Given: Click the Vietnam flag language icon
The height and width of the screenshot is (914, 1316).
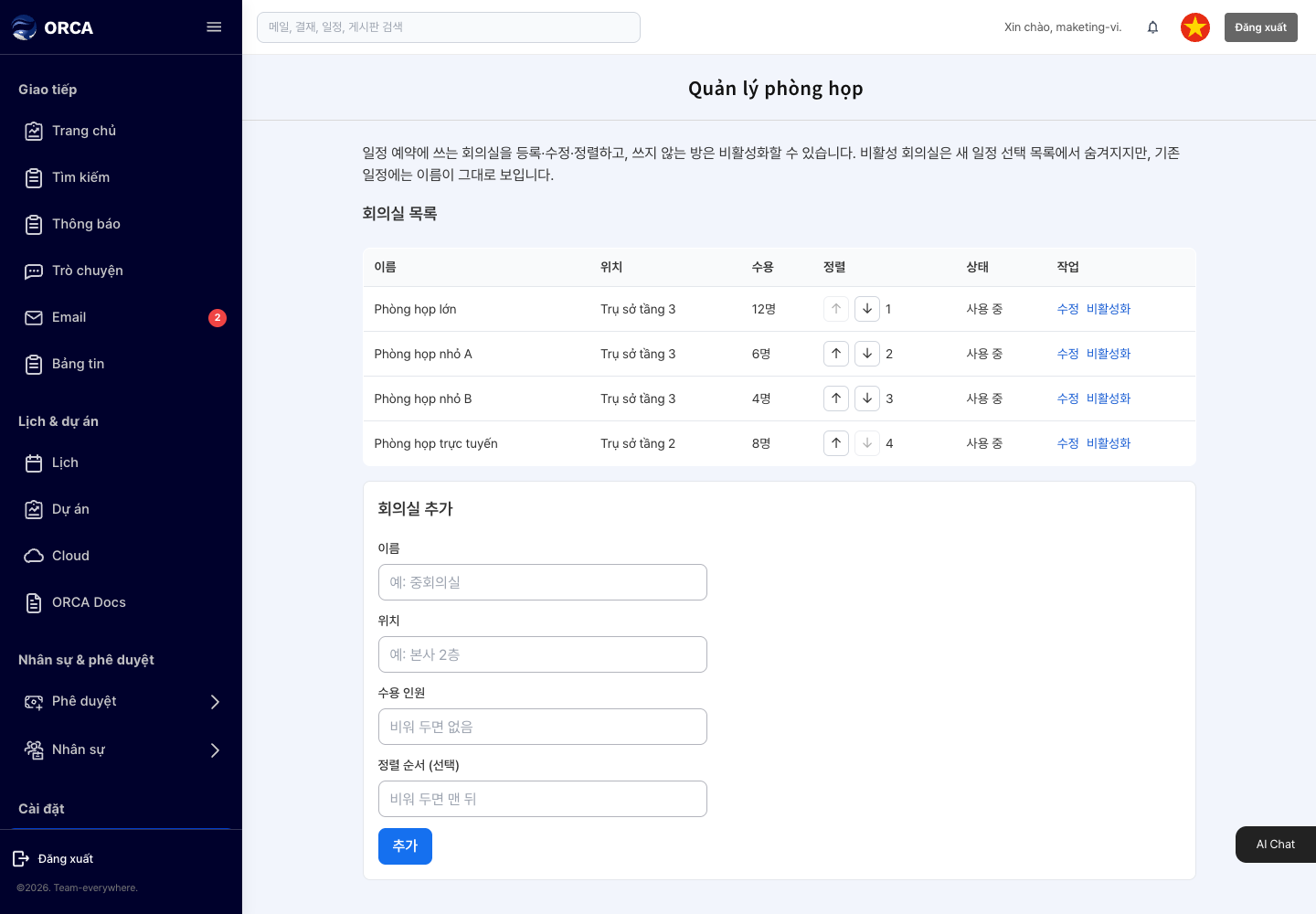Looking at the screenshot, I should pos(1195,27).
